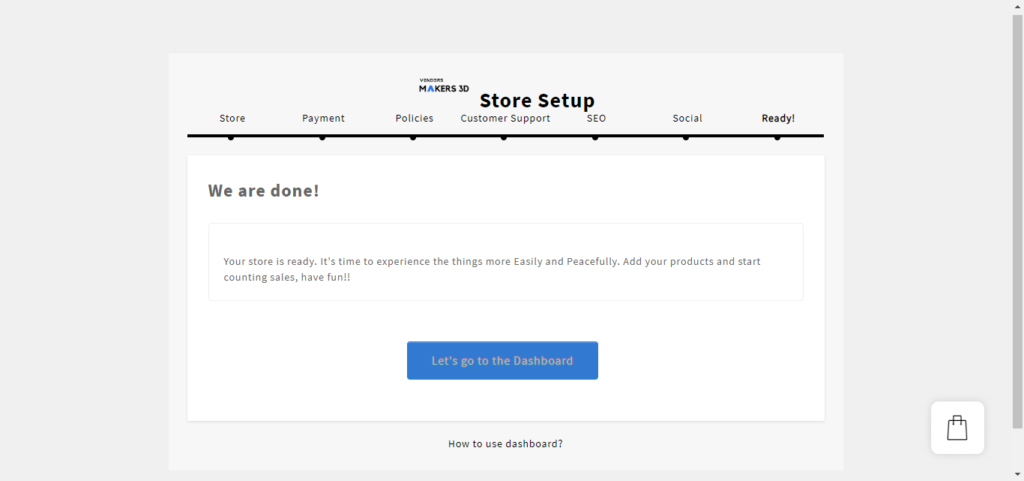Open the How to use dashboard link
This screenshot has width=1024, height=481.
pos(505,444)
